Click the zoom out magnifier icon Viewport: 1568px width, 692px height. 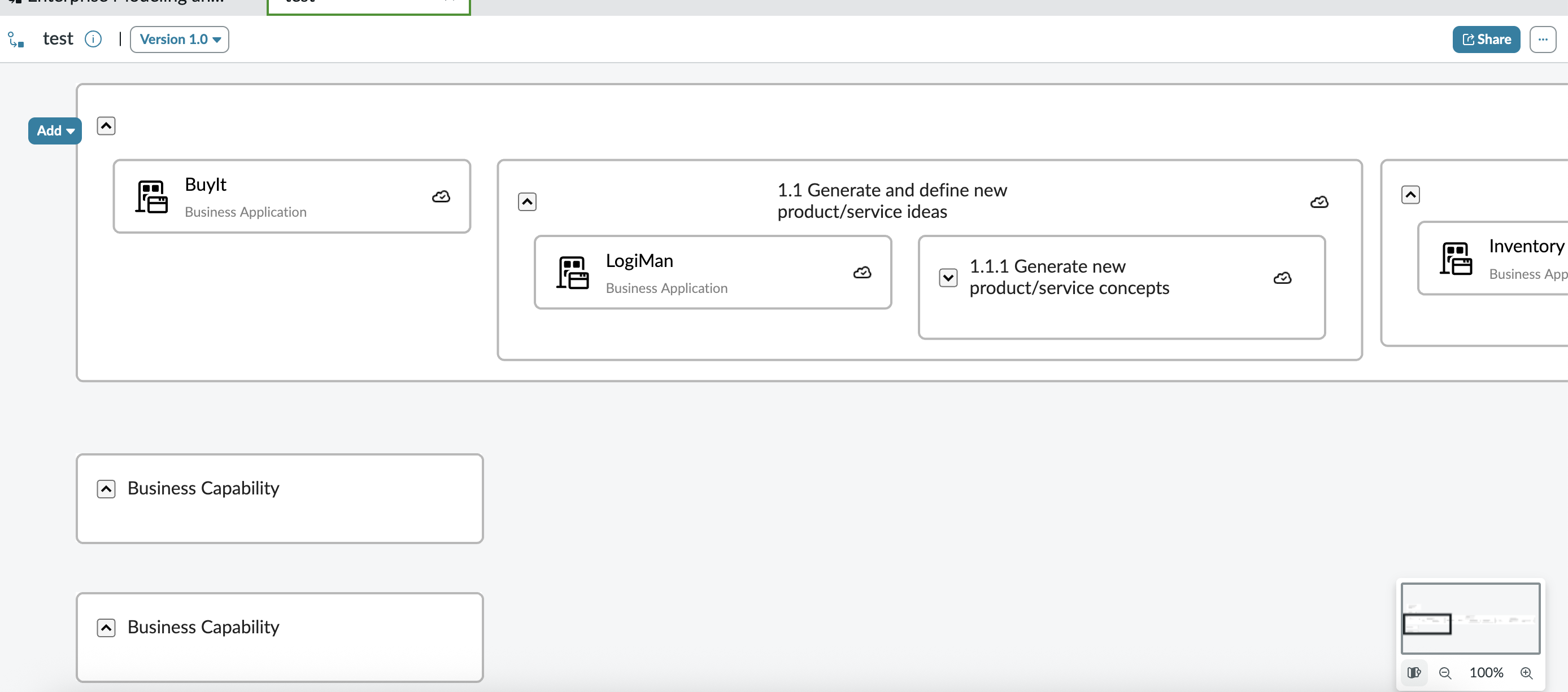[1444, 673]
